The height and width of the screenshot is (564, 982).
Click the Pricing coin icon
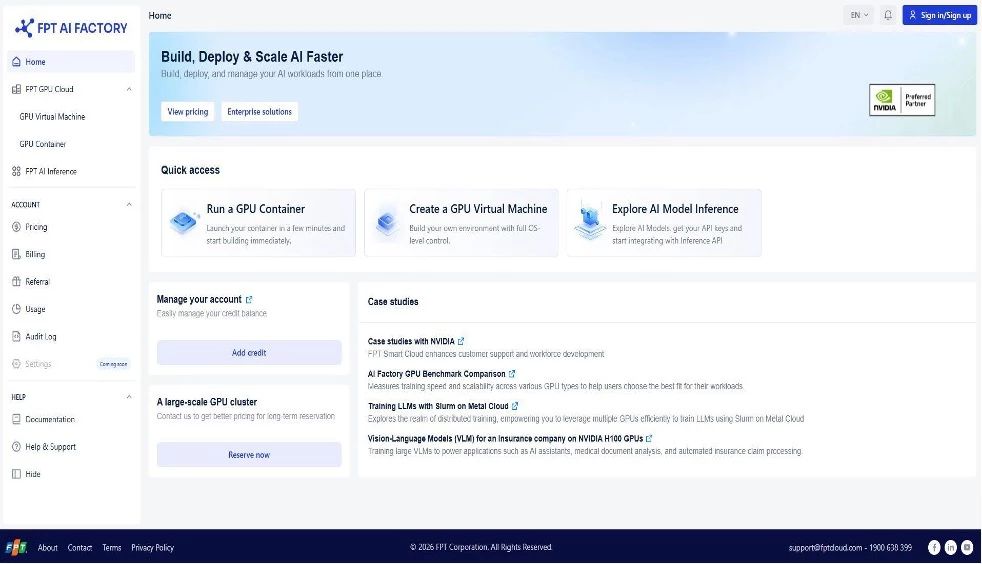click(16, 227)
